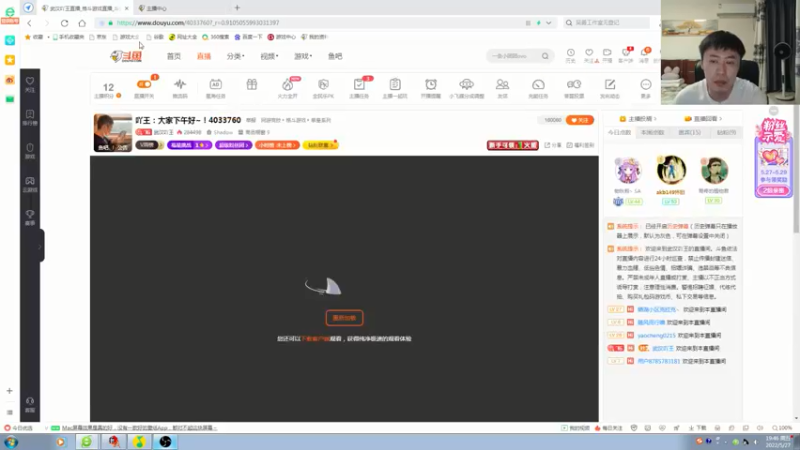The height and width of the screenshot is (450, 800).
Task: Open the gauge task icon in toolbar
Action: point(538,84)
